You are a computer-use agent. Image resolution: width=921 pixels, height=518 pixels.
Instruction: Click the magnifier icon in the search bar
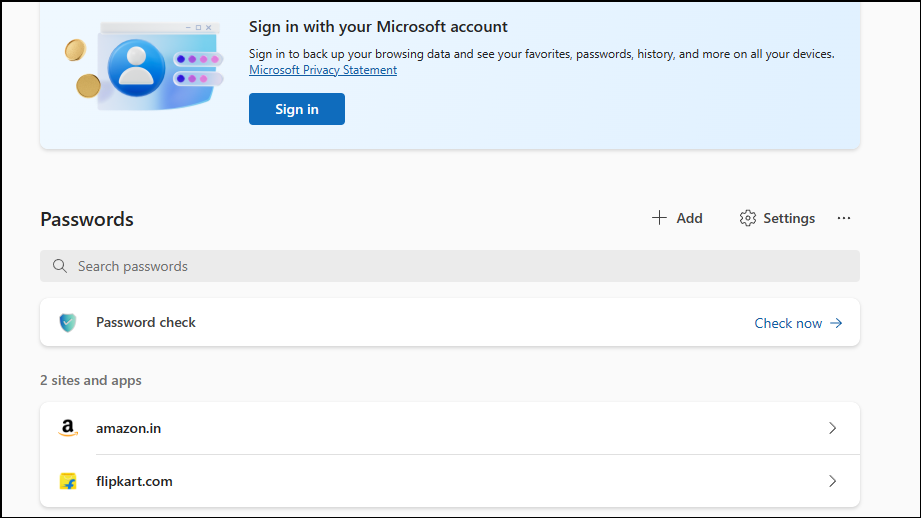[x=60, y=266]
